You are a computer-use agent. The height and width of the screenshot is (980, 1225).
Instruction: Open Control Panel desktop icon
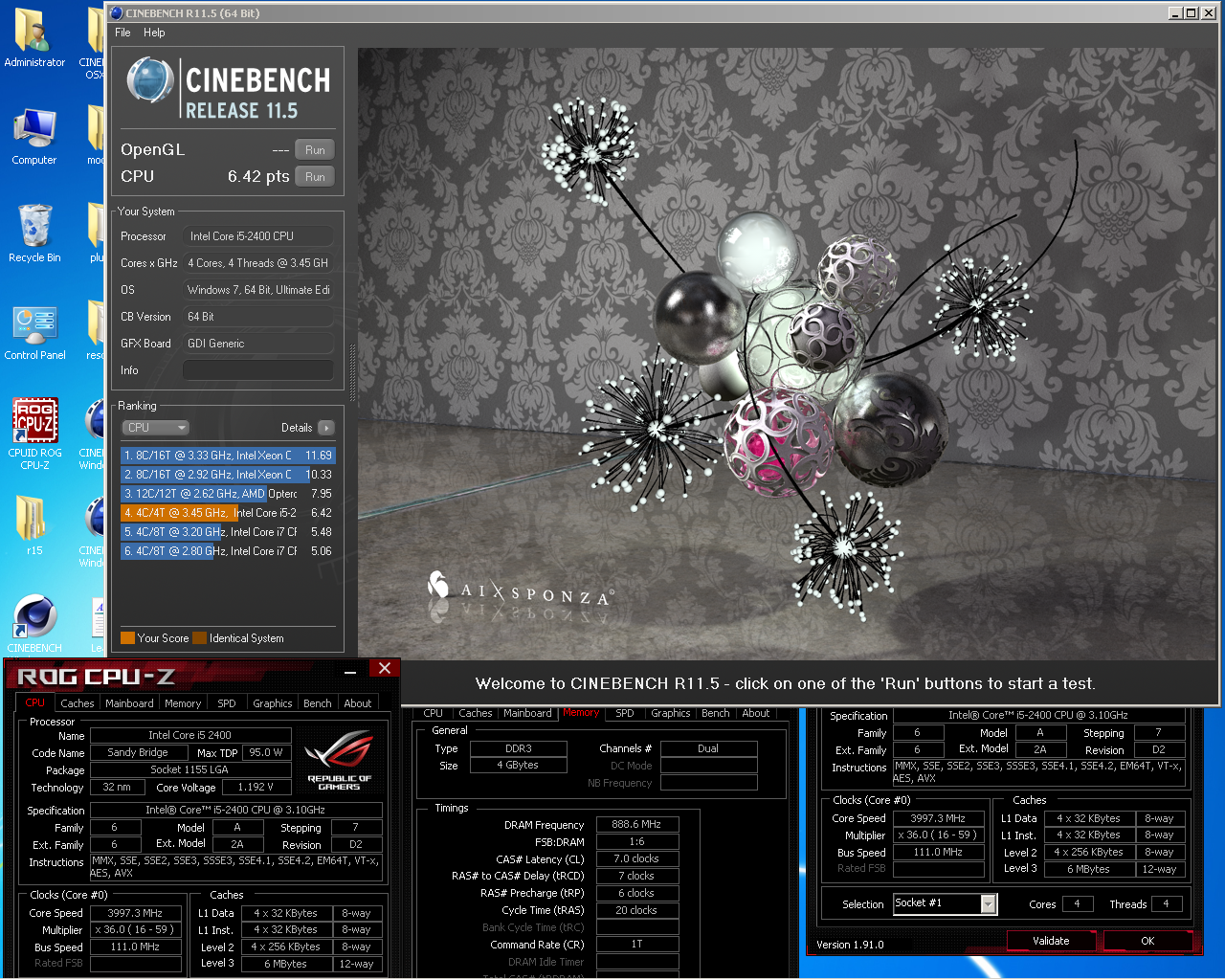coord(34,332)
